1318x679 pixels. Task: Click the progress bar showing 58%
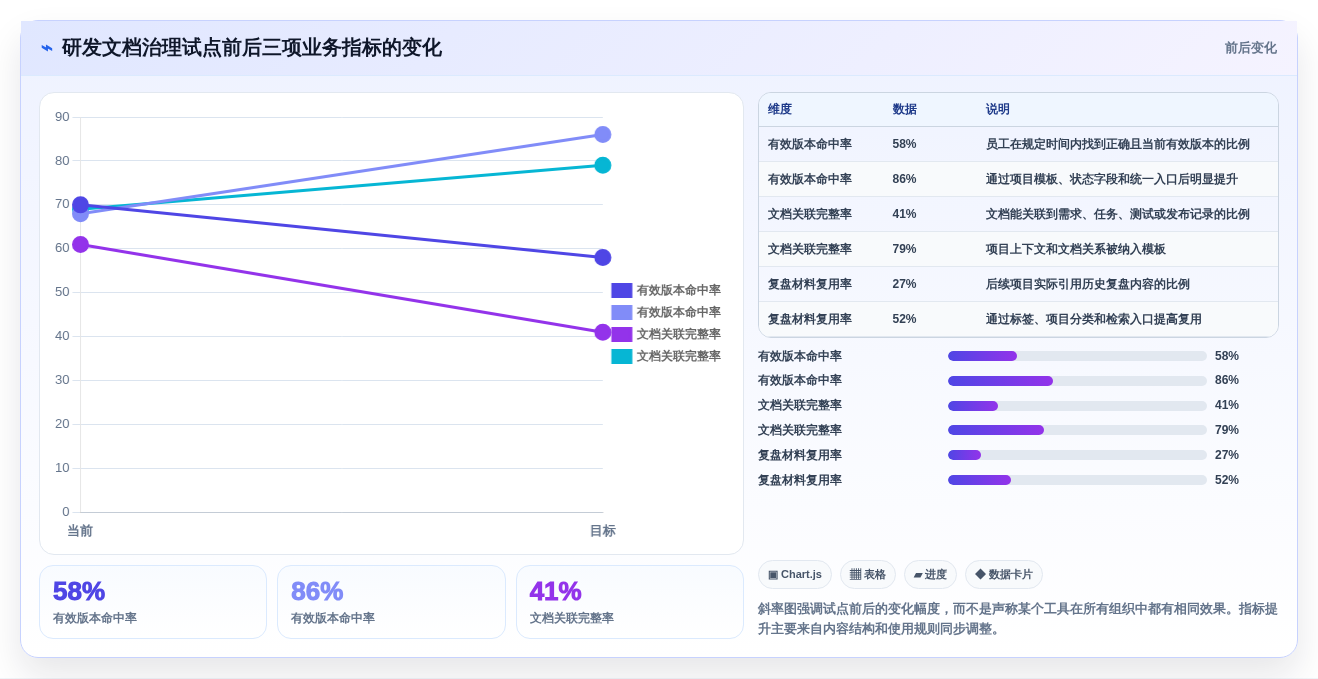coord(1077,356)
